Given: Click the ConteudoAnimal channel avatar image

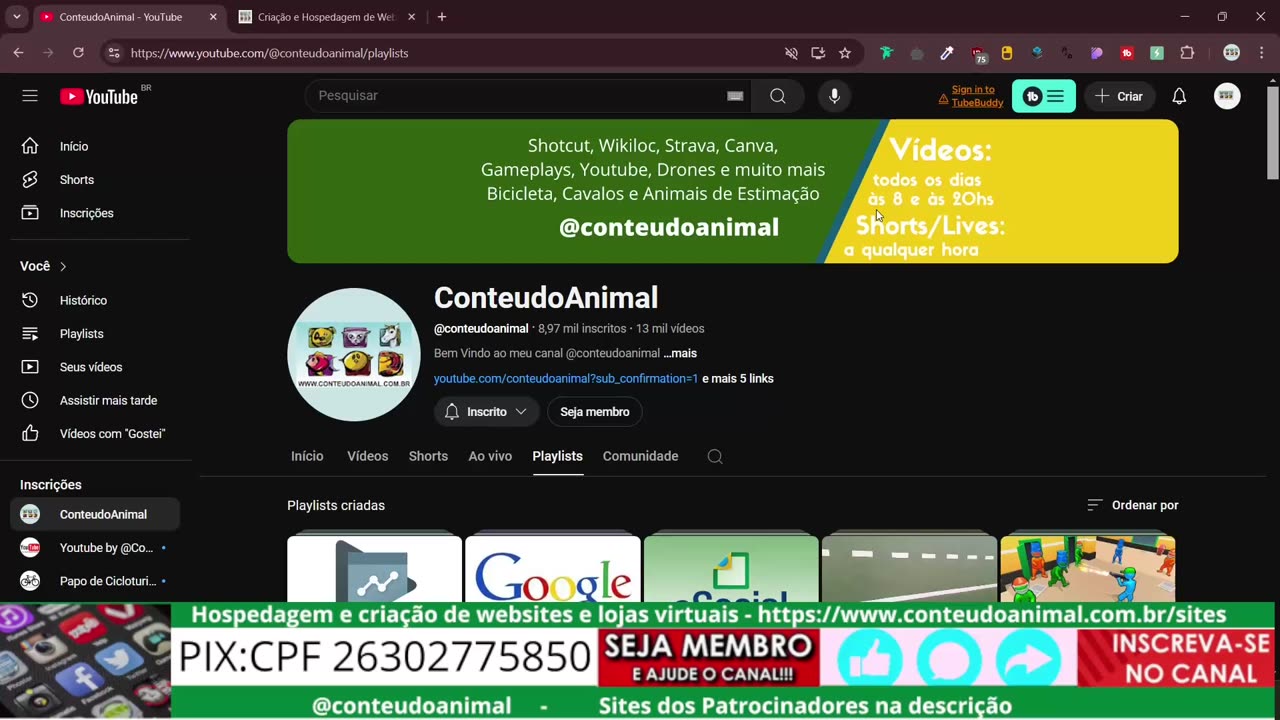Looking at the screenshot, I should (354, 355).
